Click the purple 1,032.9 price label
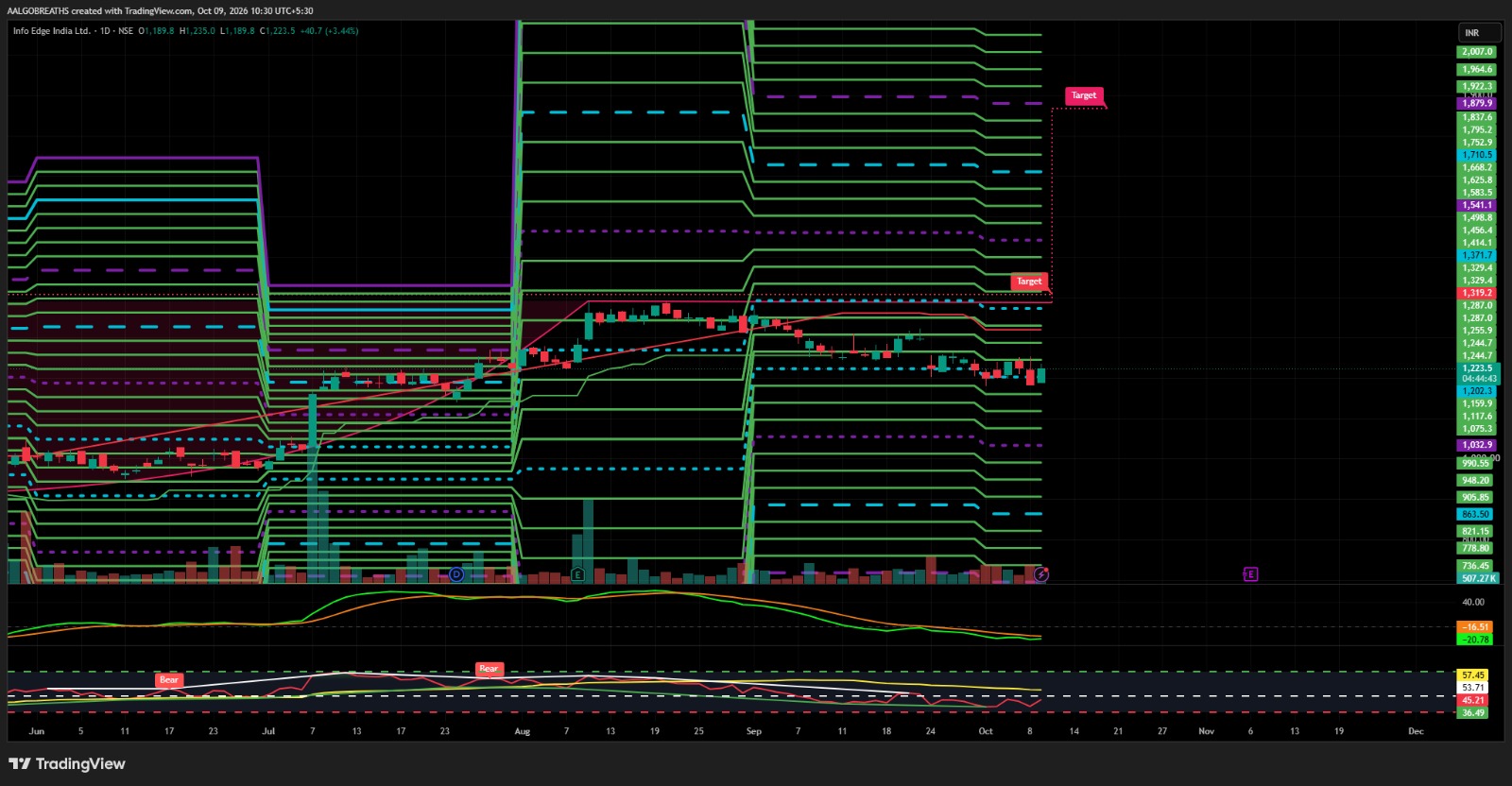Image resolution: width=1512 pixels, height=786 pixels. click(1477, 445)
